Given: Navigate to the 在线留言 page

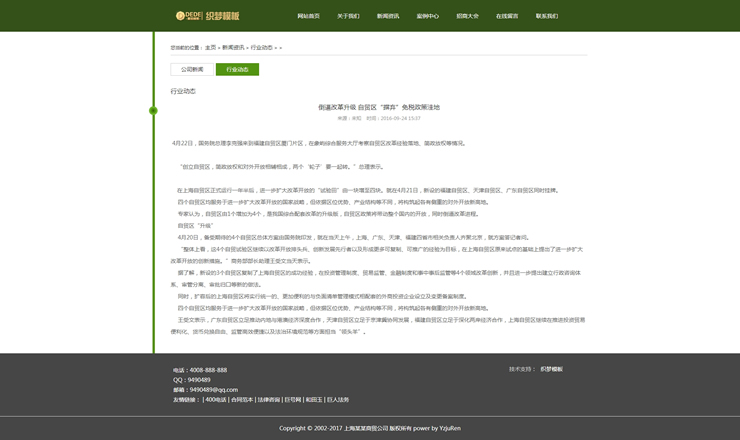Looking at the screenshot, I should 507,16.
